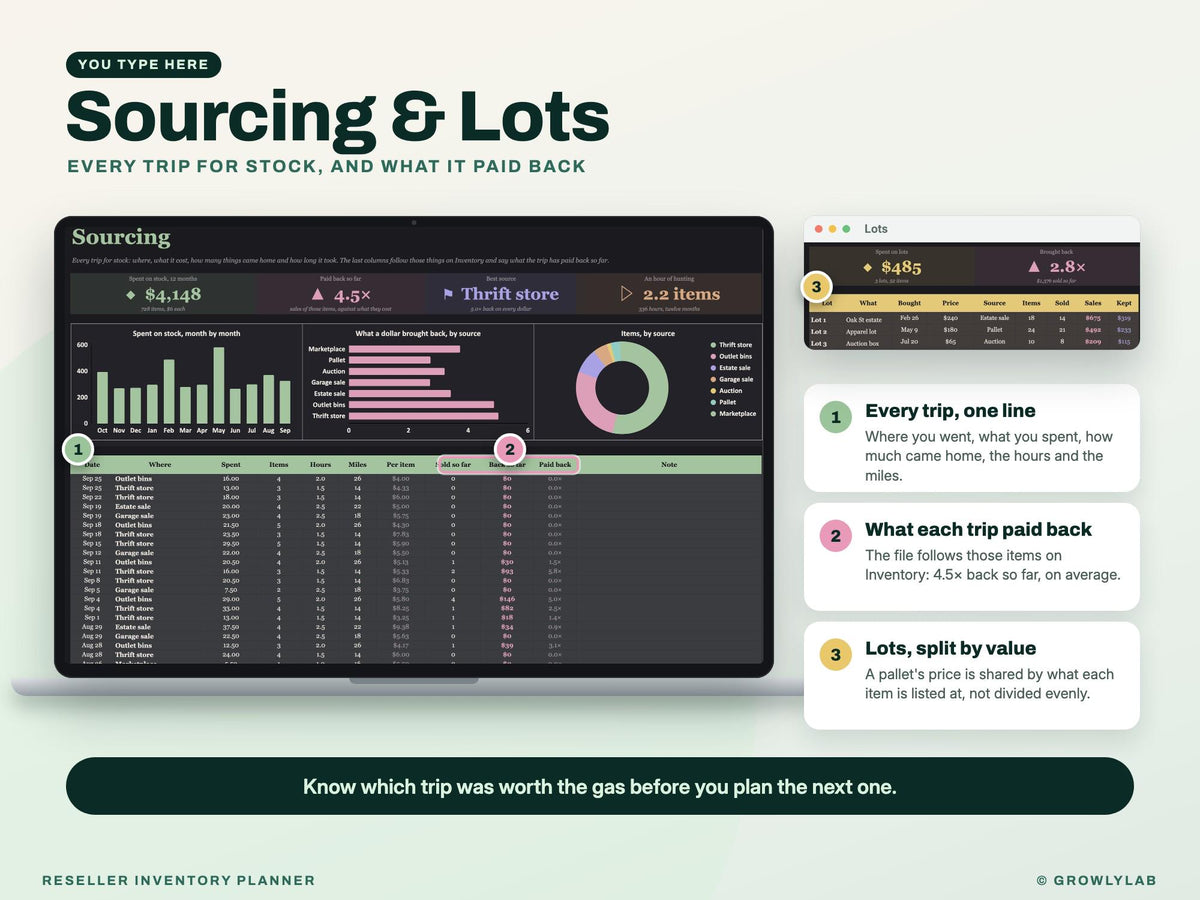The height and width of the screenshot is (900, 1200).
Task: Click the Sourcing sheet title
Action: tap(121, 238)
